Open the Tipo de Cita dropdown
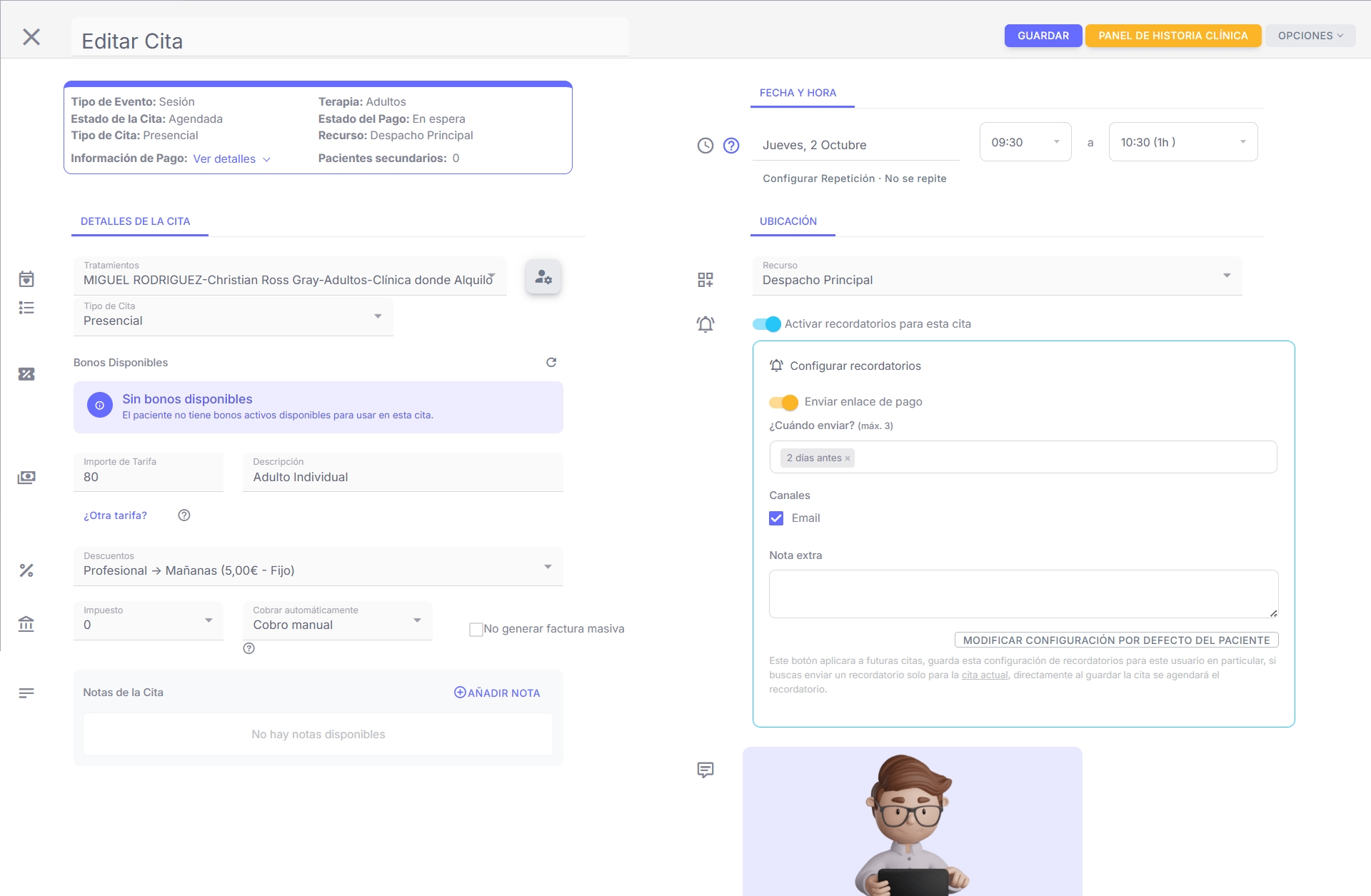The width and height of the screenshot is (1371, 896). (233, 317)
